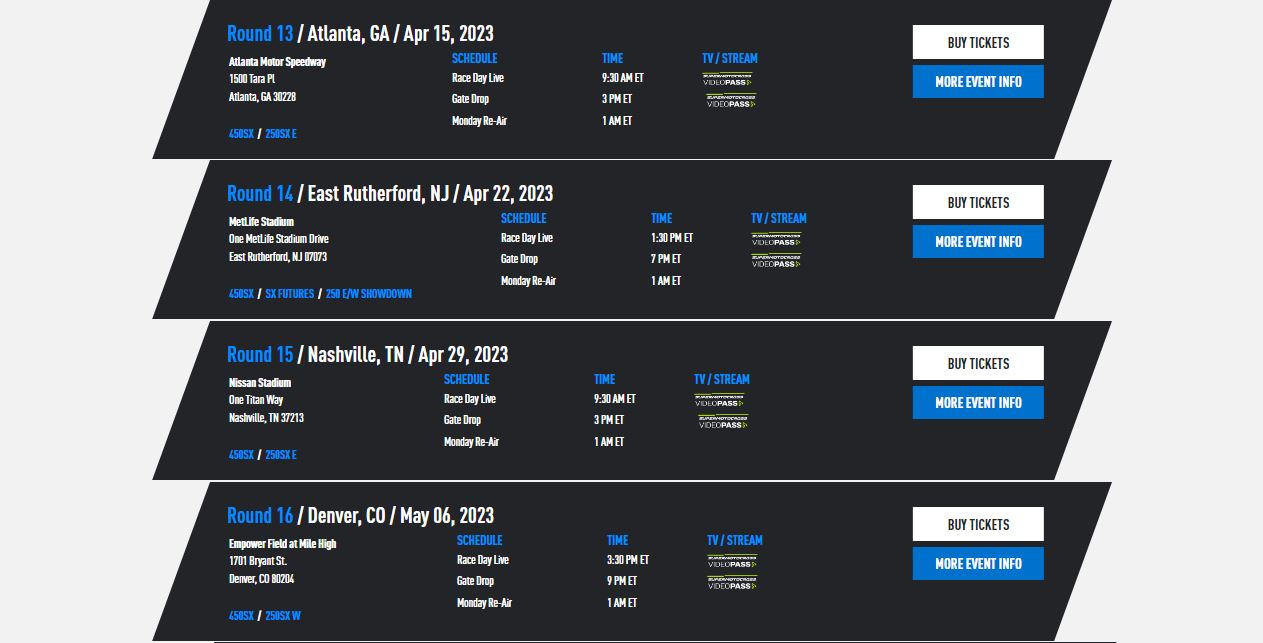Click BUY TICKETS for Denver Round 16
The width and height of the screenshot is (1263, 643).
point(977,524)
